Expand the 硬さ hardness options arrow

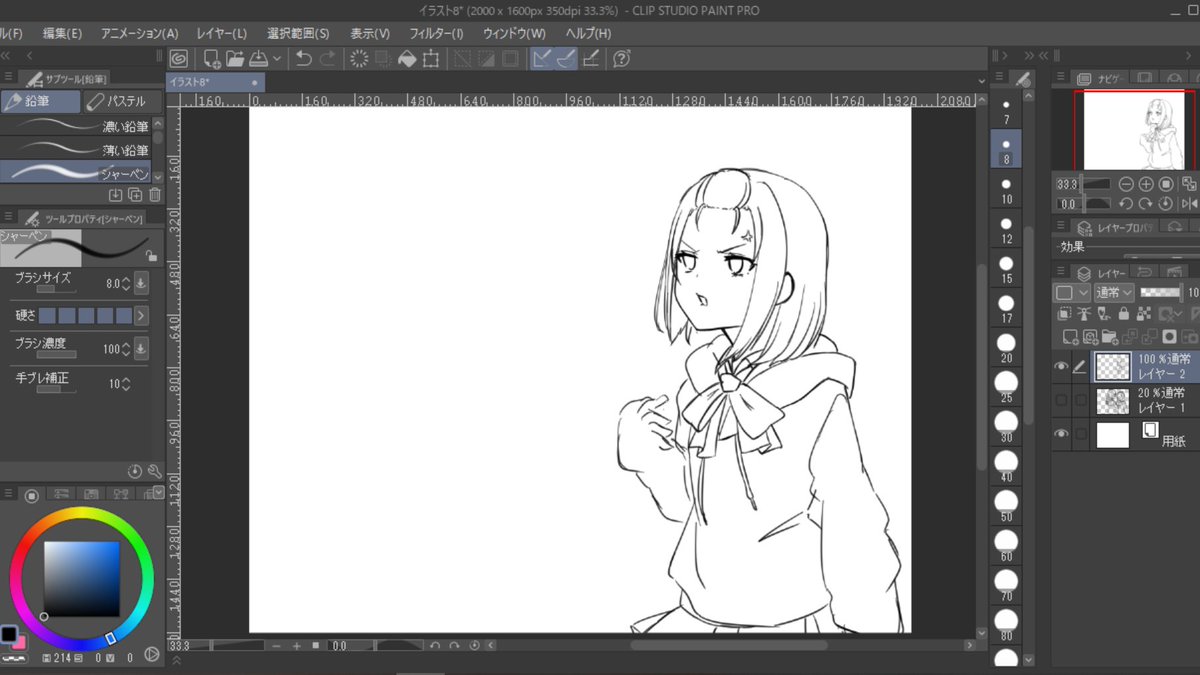click(x=142, y=315)
